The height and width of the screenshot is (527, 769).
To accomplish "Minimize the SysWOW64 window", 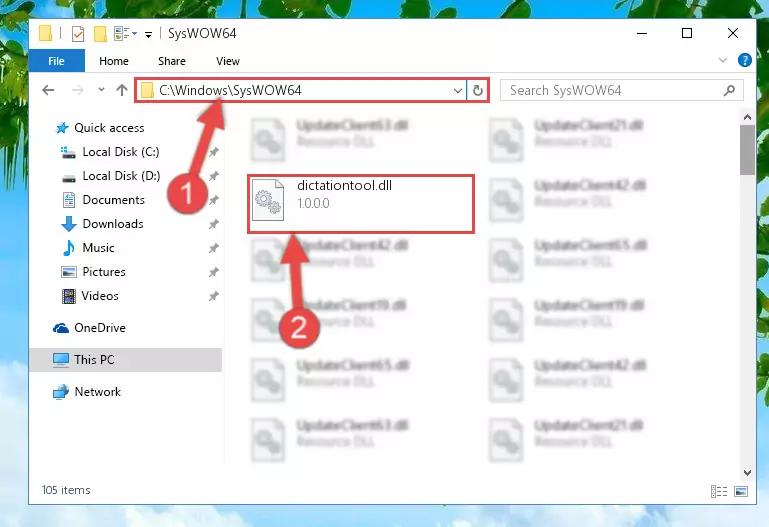I will coord(641,33).
